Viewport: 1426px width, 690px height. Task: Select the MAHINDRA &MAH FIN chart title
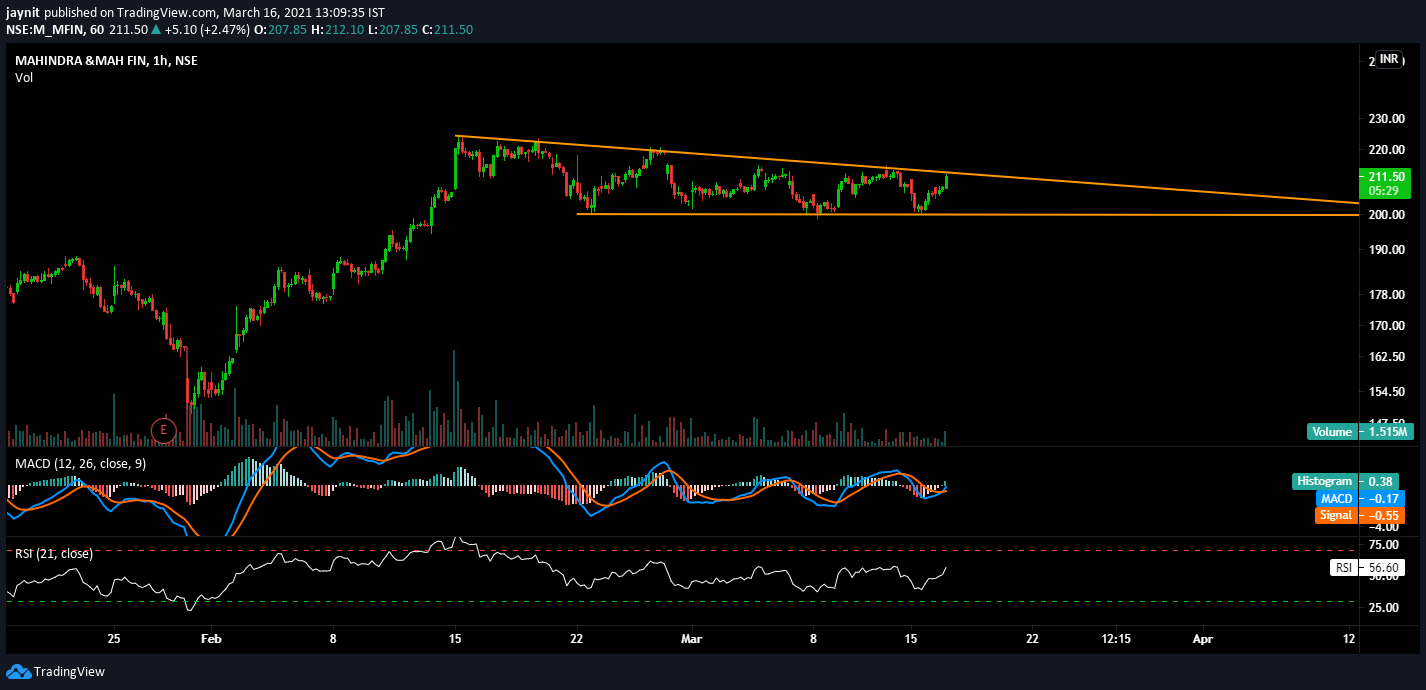106,60
